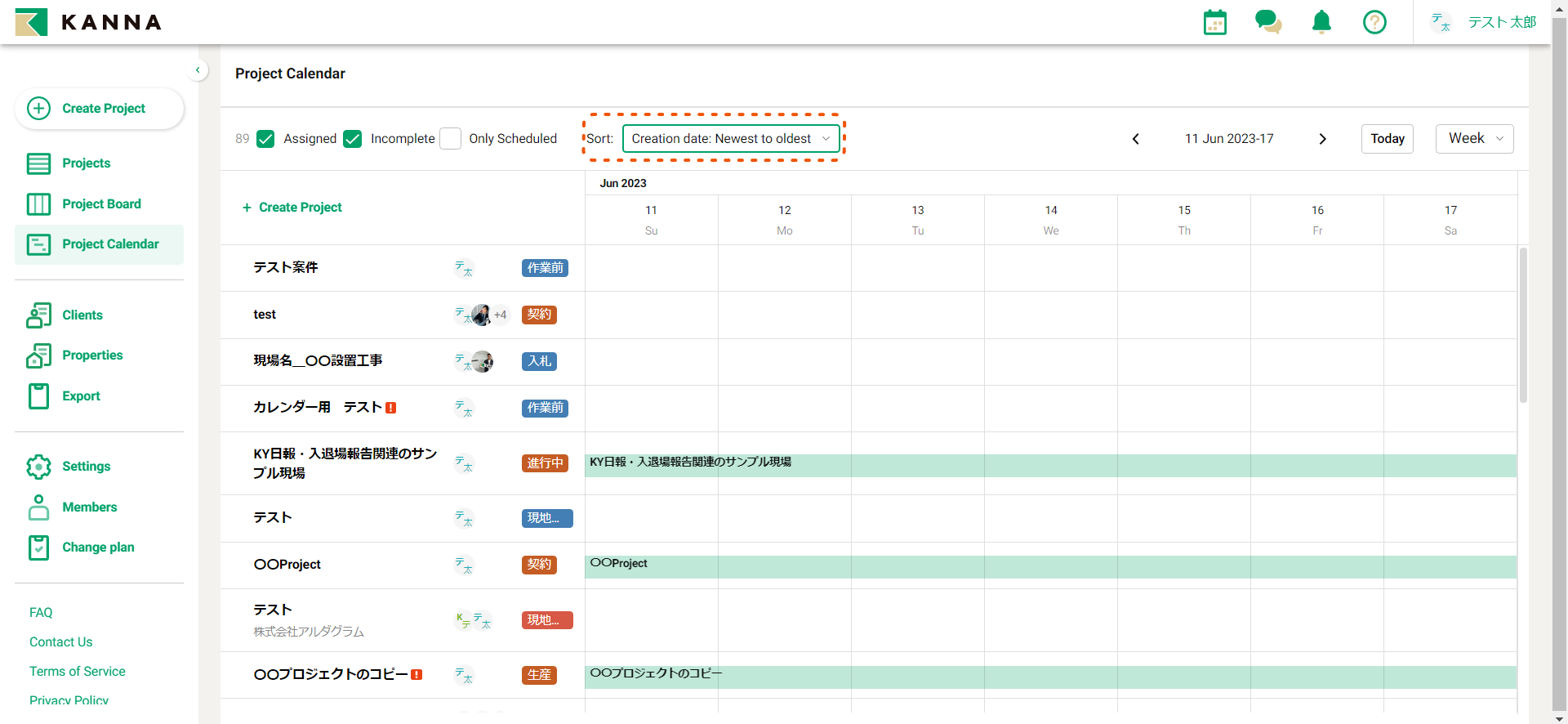Viewport: 1568px width, 724px height.
Task: Click the green OOProject schedule bar
Action: click(1050, 567)
